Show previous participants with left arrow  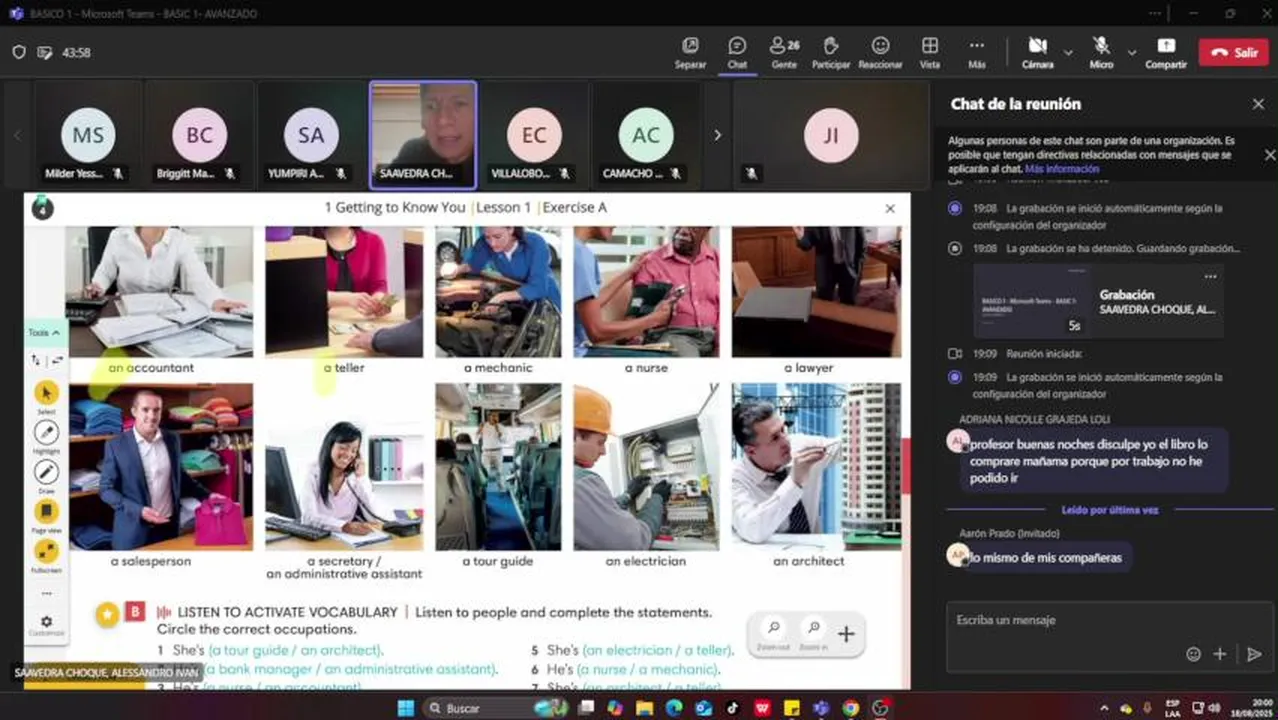click(x=17, y=135)
